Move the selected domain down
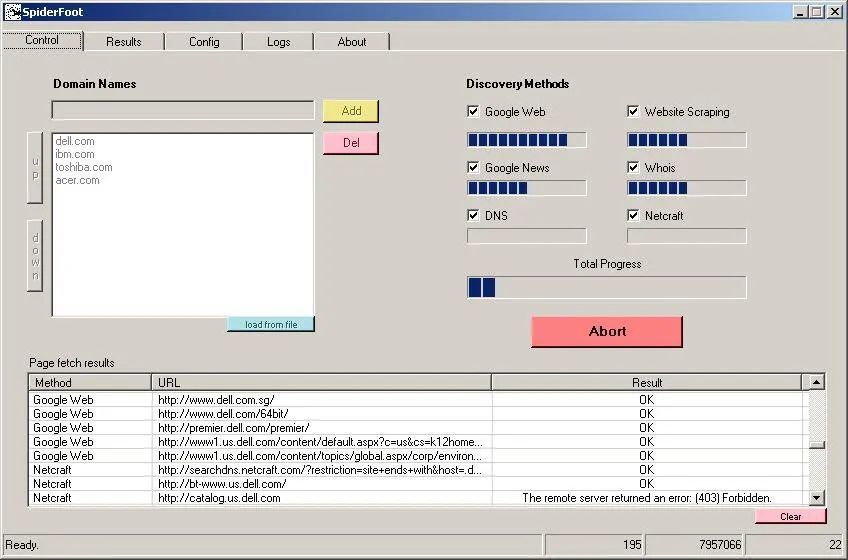This screenshot has height=560, width=848. [x=35, y=256]
